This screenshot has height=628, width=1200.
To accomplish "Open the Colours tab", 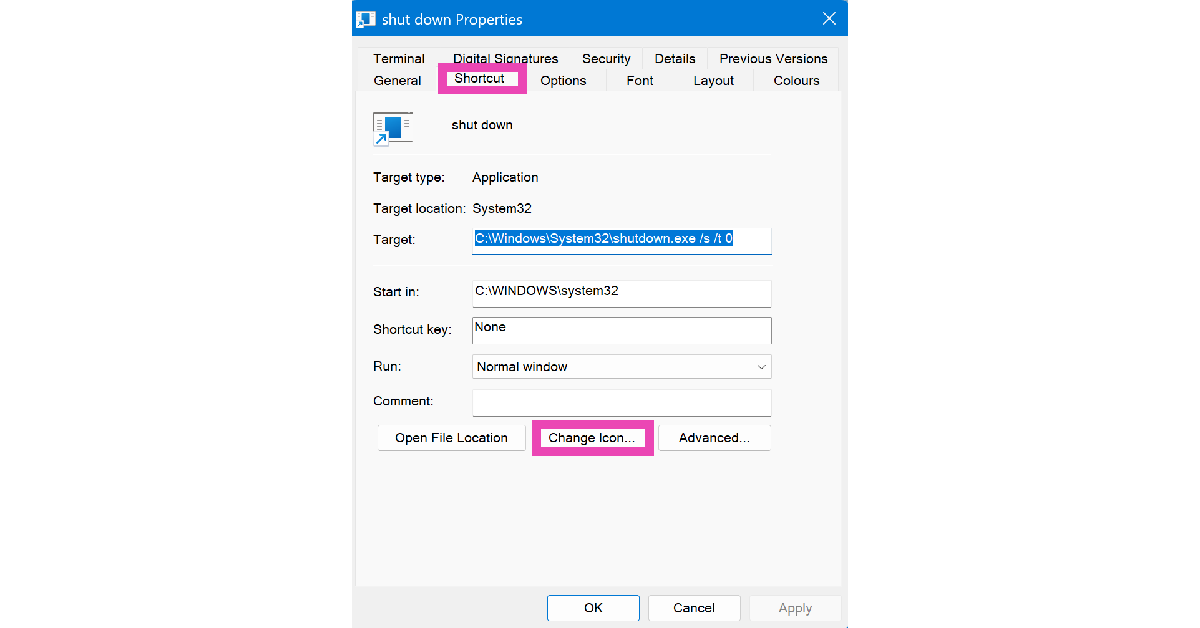I will tap(796, 81).
